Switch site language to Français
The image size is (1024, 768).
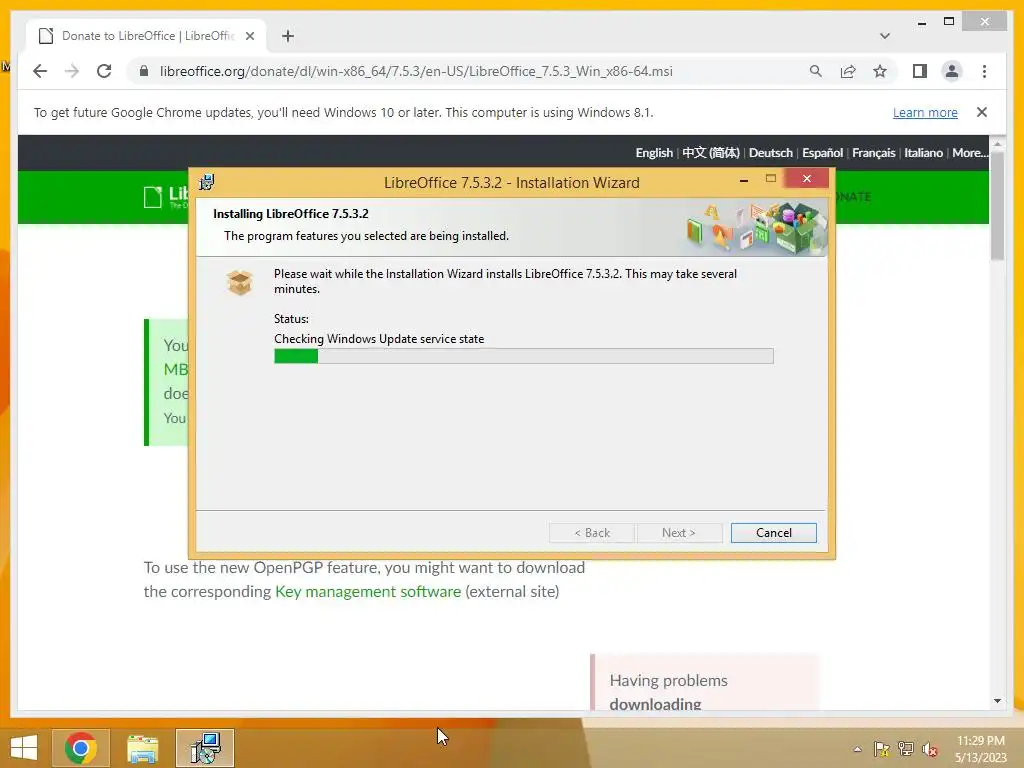[x=873, y=153]
